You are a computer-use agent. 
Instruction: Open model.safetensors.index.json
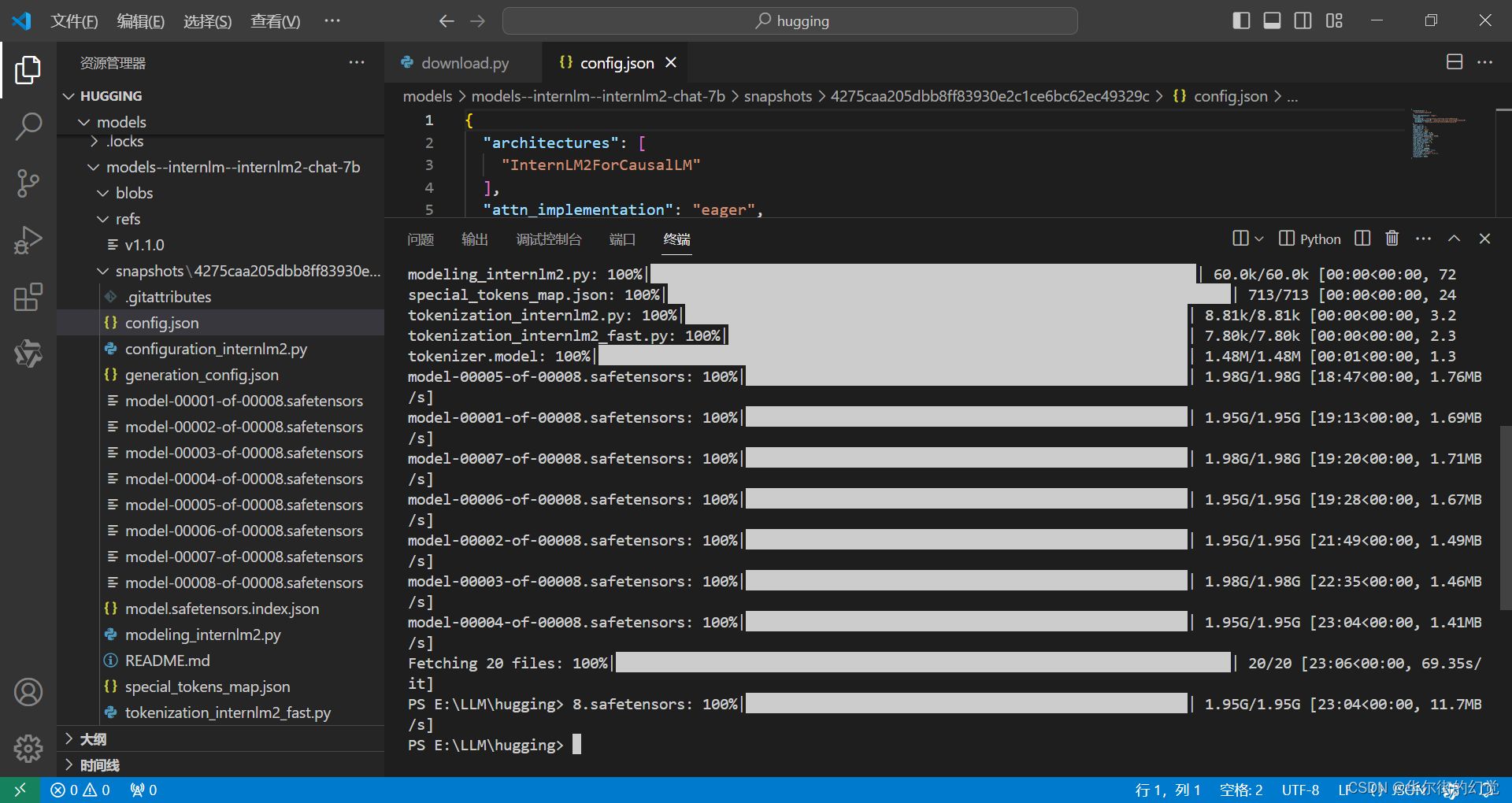pyautogui.click(x=220, y=609)
